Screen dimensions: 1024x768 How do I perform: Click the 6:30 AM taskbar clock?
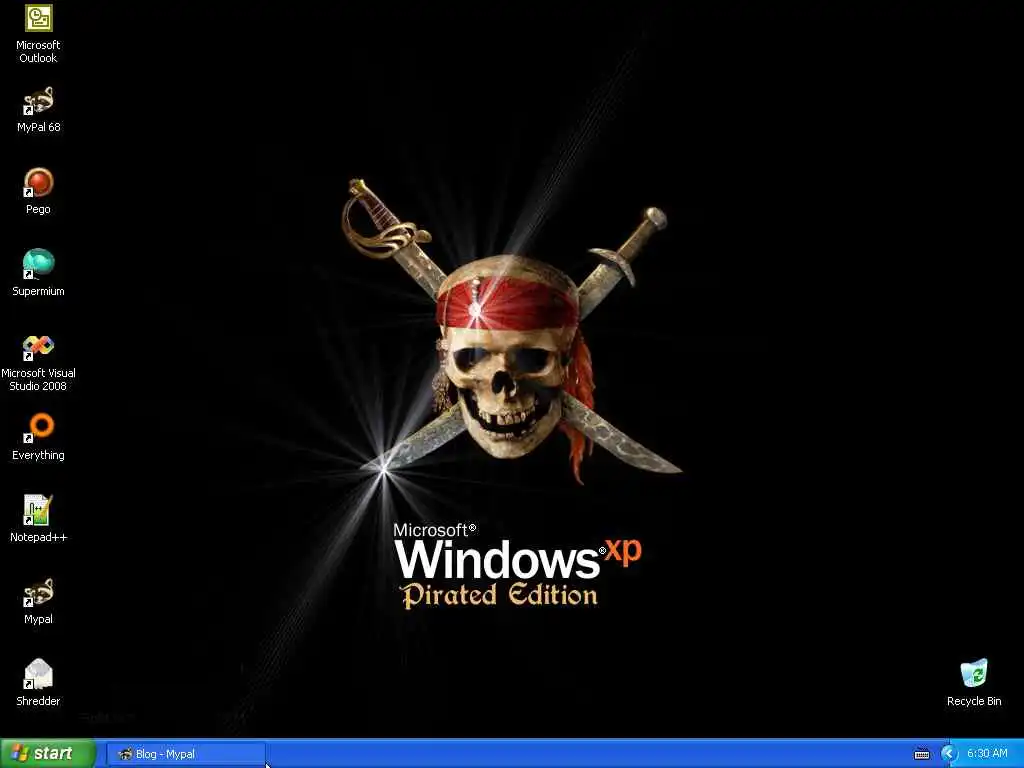[987, 754]
